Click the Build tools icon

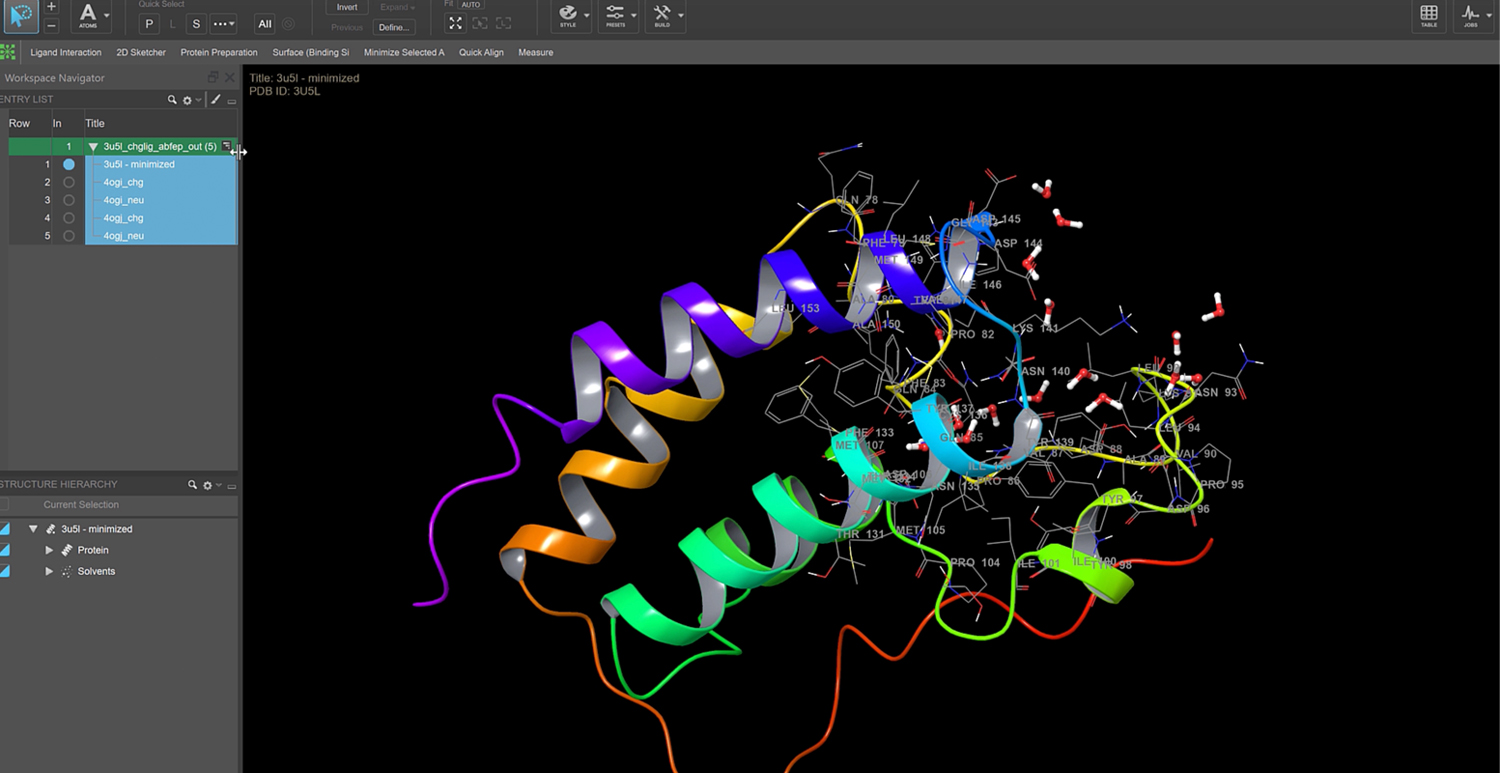coord(662,15)
